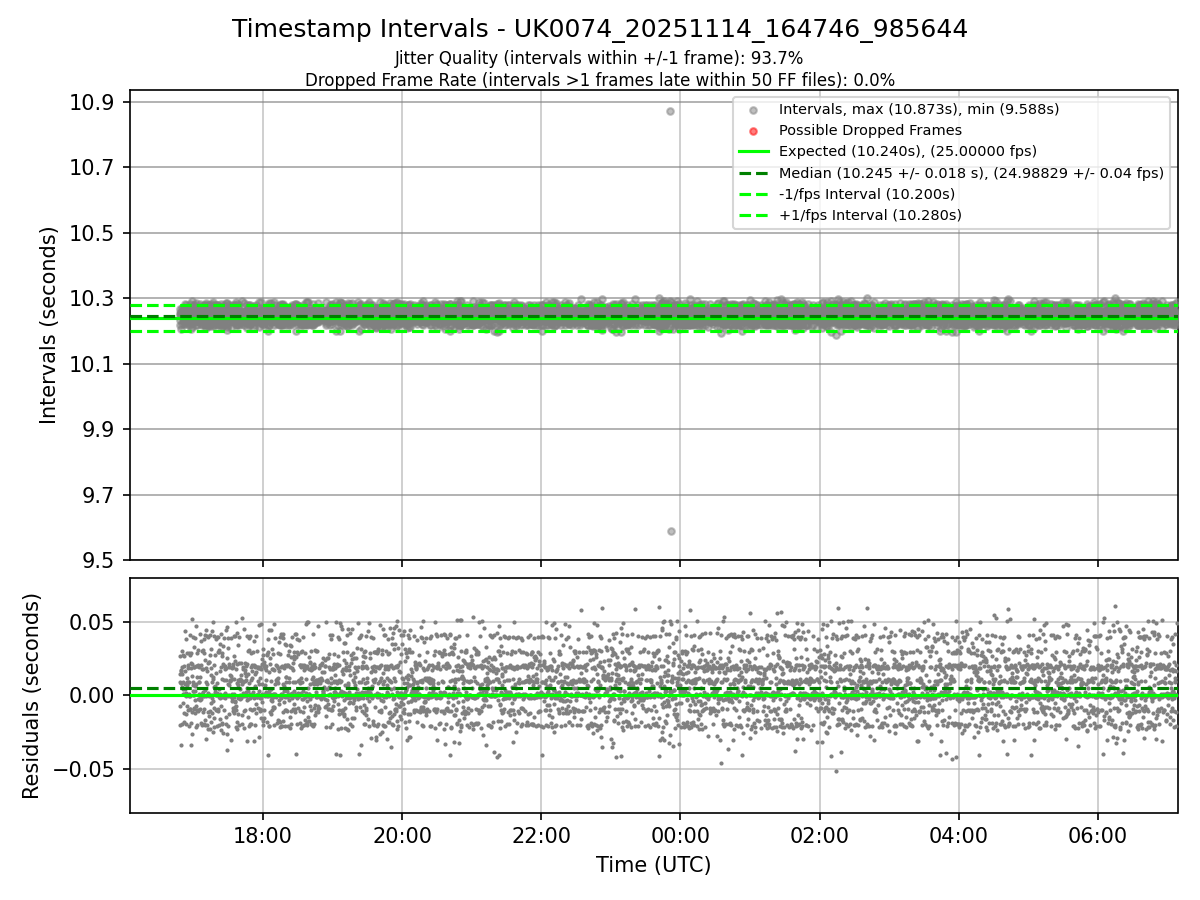Click the 'Dropped Frame Rate' subtitle line
Viewport: 1200px width, 900px height.
[x=600, y=80]
